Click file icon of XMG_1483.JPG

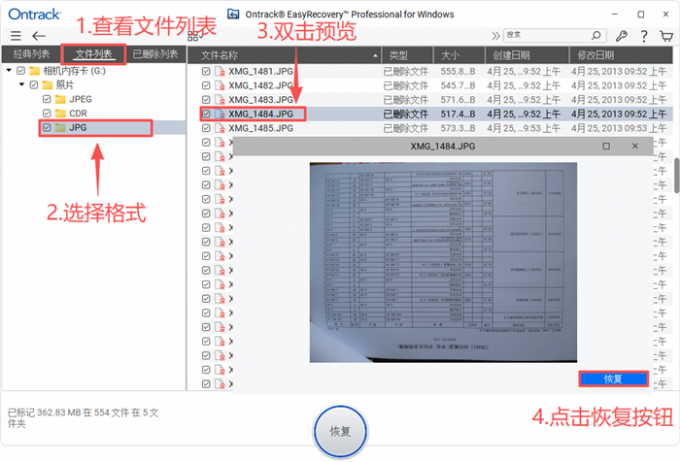[x=220, y=100]
